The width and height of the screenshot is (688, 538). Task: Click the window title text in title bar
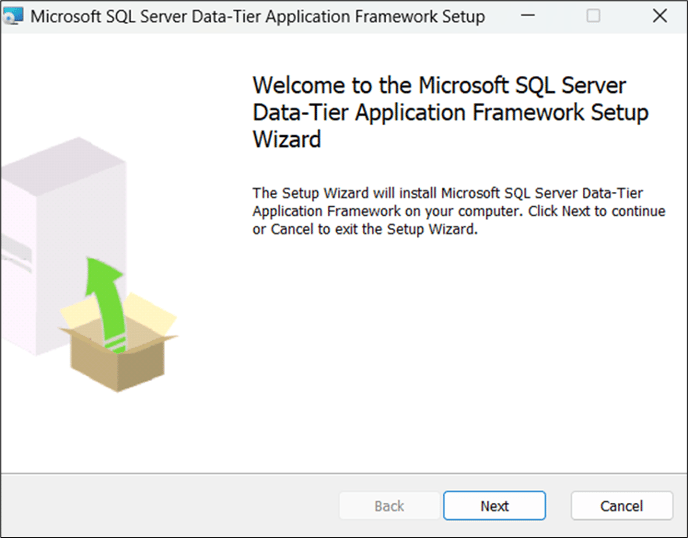coord(257,17)
